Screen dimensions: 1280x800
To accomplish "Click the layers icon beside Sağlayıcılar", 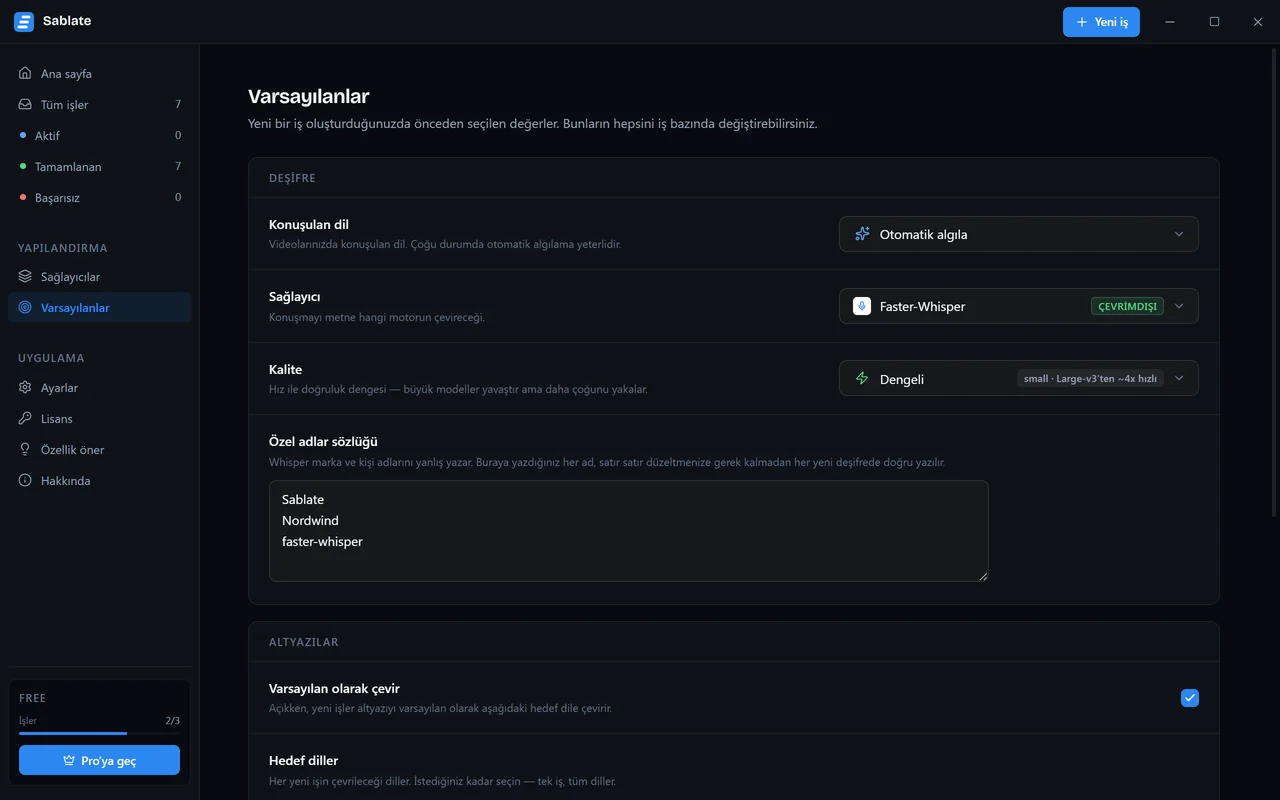I will 25,276.
